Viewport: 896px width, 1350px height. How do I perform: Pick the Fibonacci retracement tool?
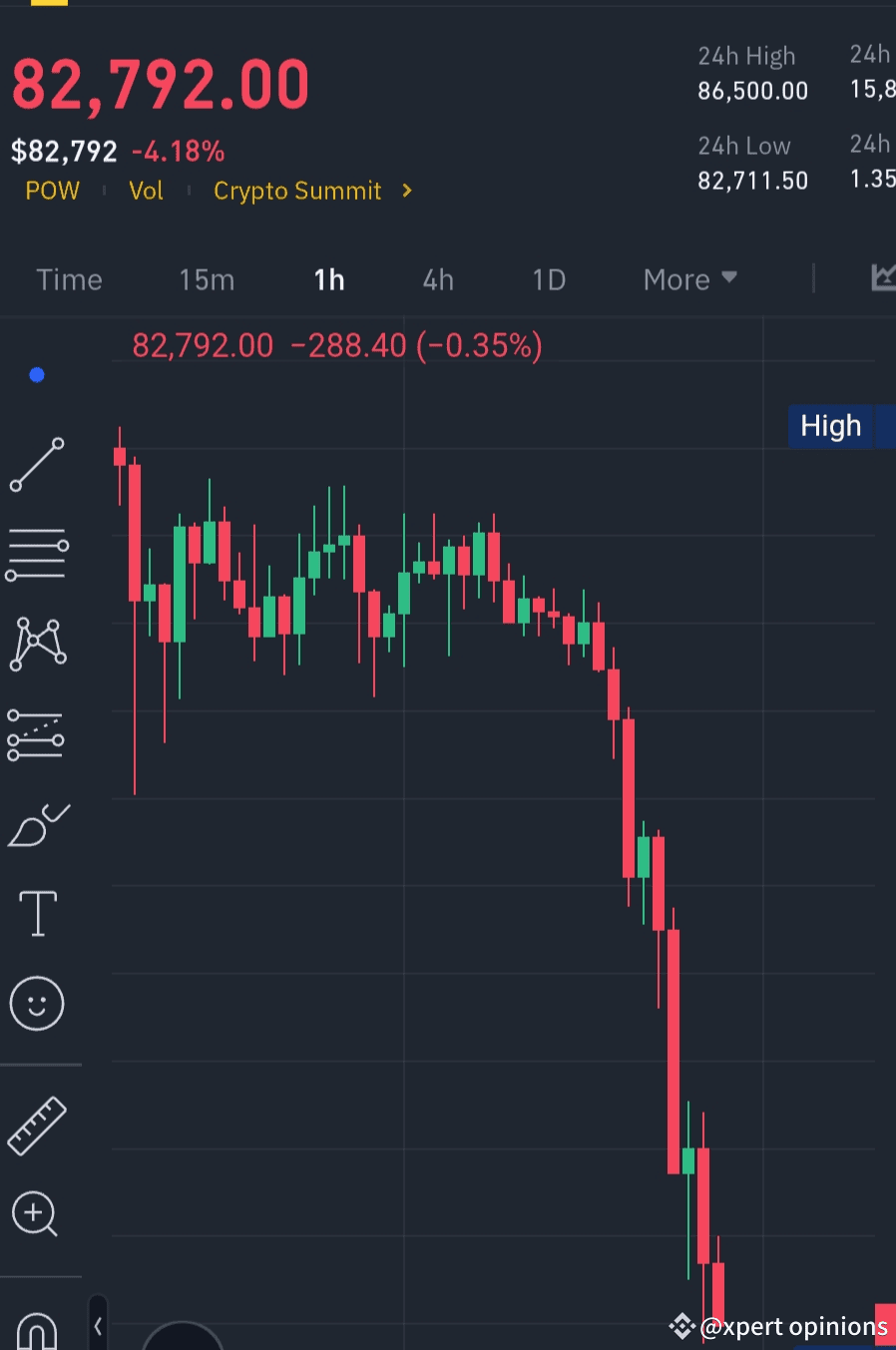36,735
